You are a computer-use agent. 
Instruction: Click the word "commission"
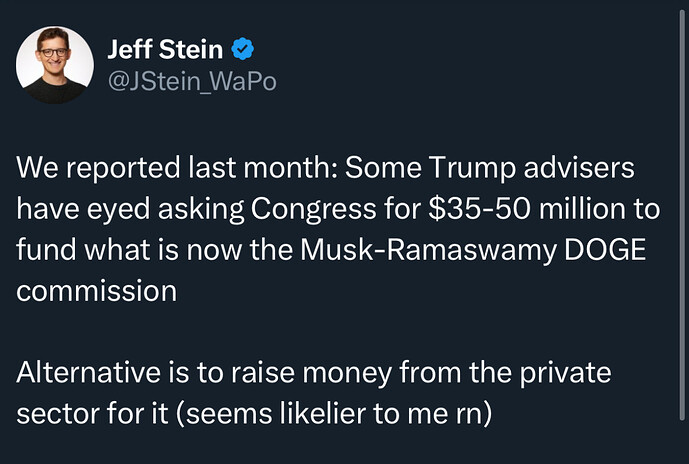point(96,291)
